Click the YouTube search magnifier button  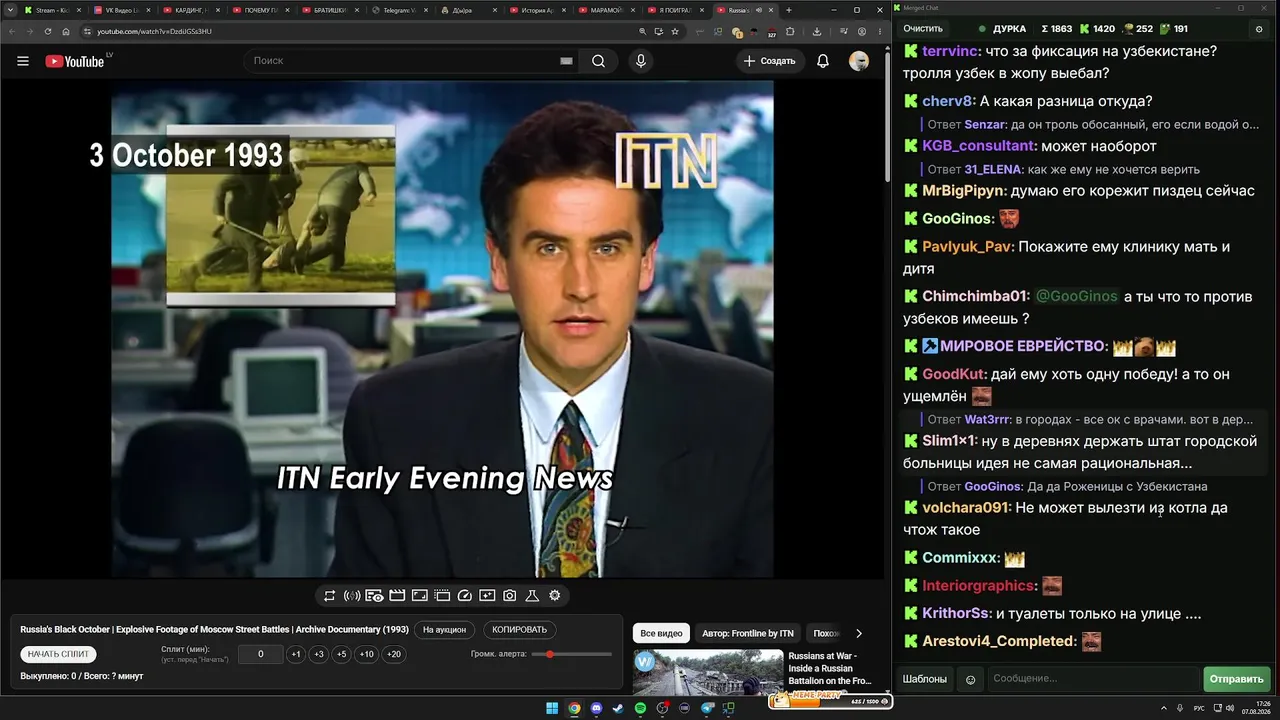click(x=598, y=61)
